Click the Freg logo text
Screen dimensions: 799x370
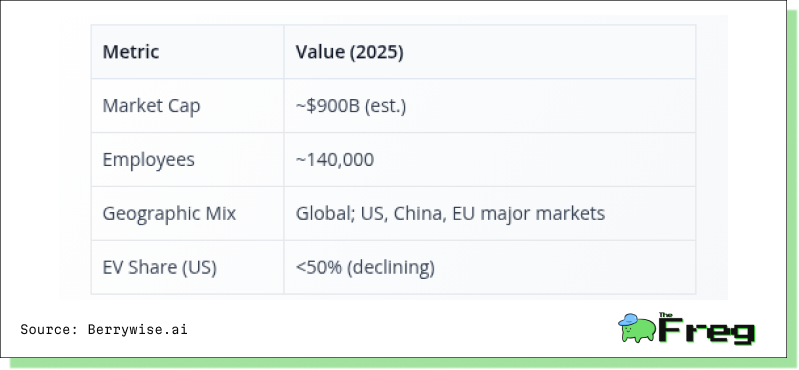pos(707,330)
